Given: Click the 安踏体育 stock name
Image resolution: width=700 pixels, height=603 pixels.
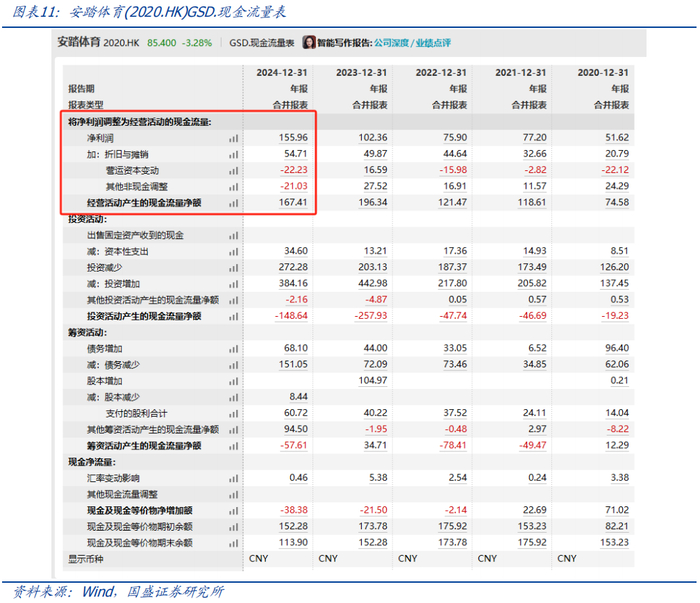Looking at the screenshot, I should pyautogui.click(x=79, y=42).
